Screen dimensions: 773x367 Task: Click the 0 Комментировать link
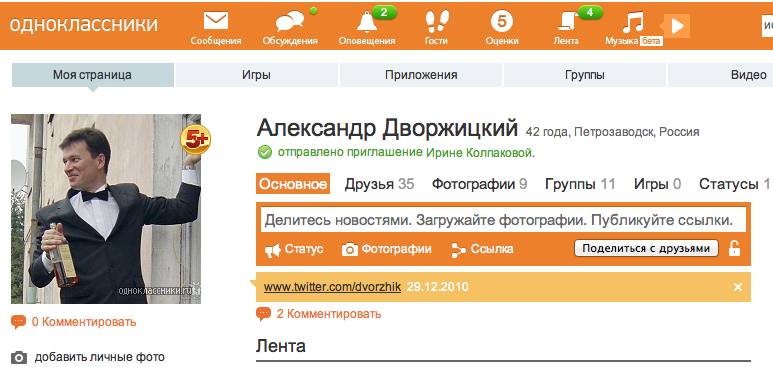click(84, 322)
